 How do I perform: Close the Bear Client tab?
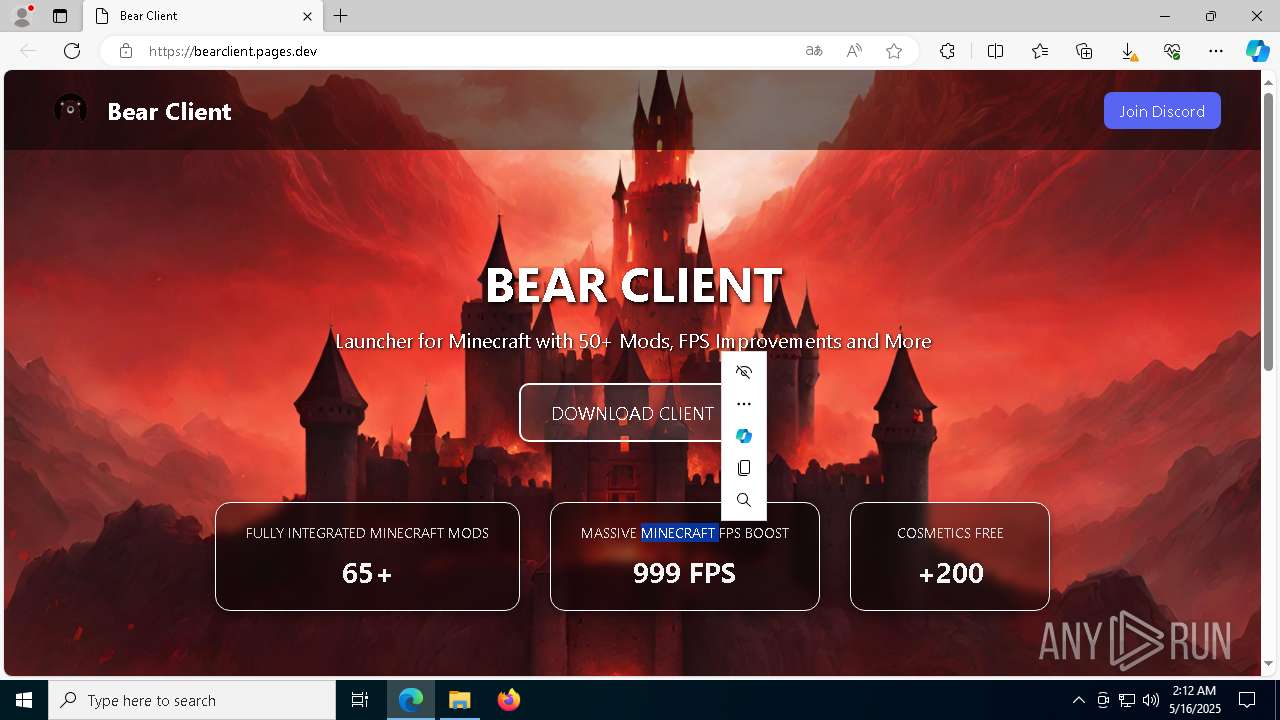(x=308, y=16)
